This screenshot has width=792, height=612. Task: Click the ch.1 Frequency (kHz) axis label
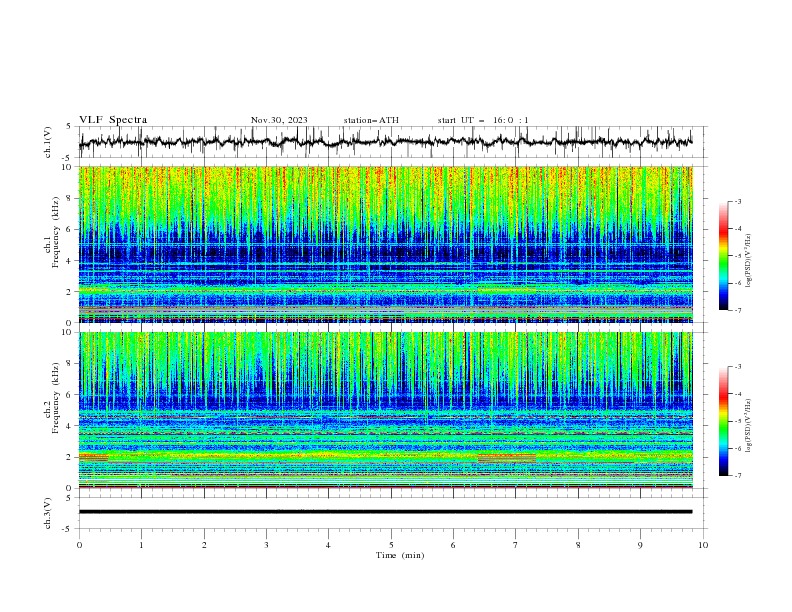(58, 232)
